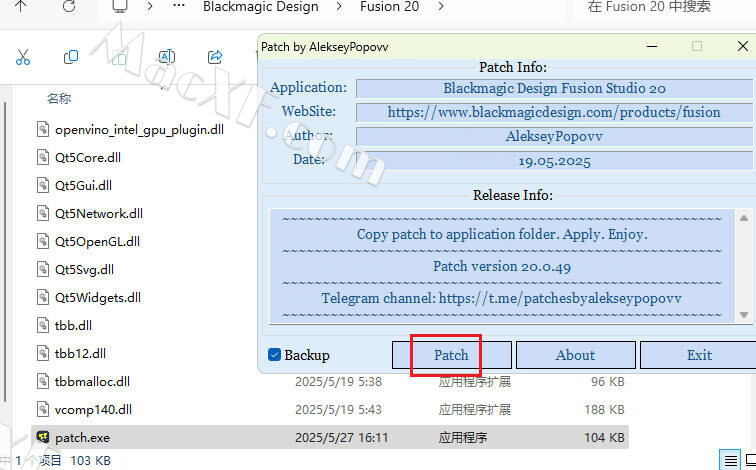Click the Share icon in Explorer toolbar
This screenshot has width=756, height=470.
click(215, 57)
